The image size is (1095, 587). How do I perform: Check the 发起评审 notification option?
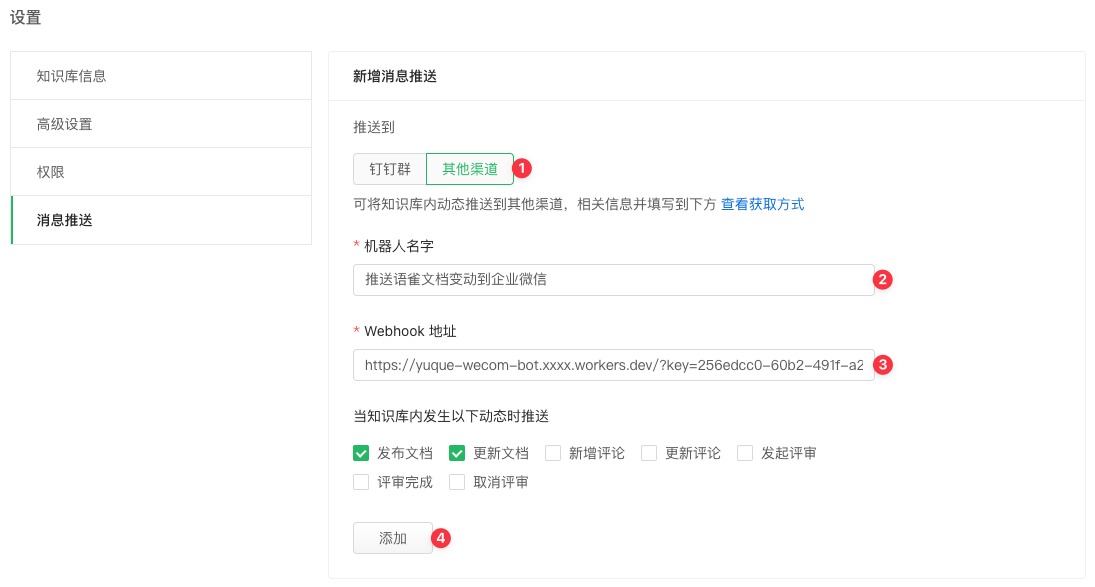coord(745,453)
